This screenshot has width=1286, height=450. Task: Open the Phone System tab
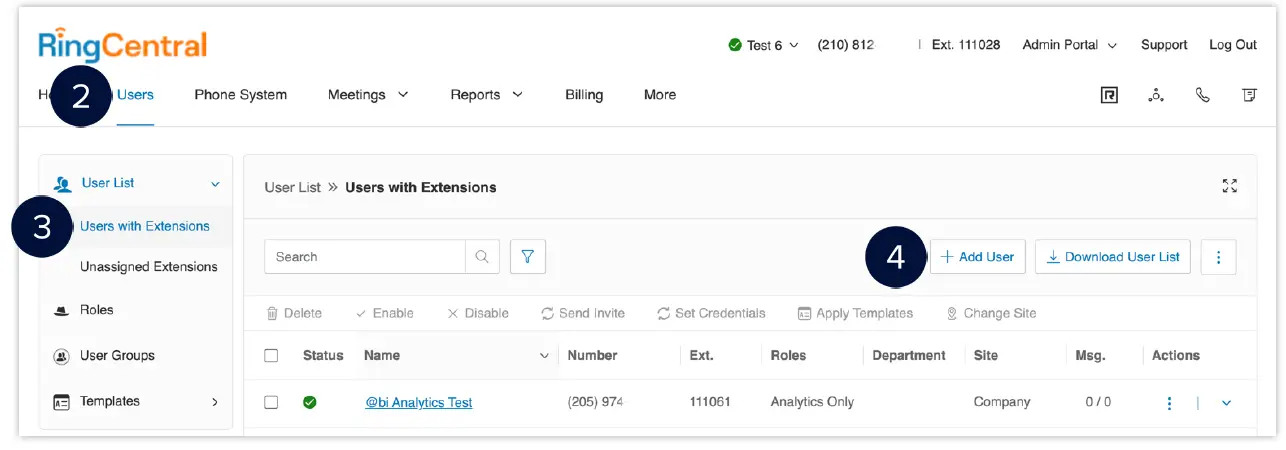(240, 95)
